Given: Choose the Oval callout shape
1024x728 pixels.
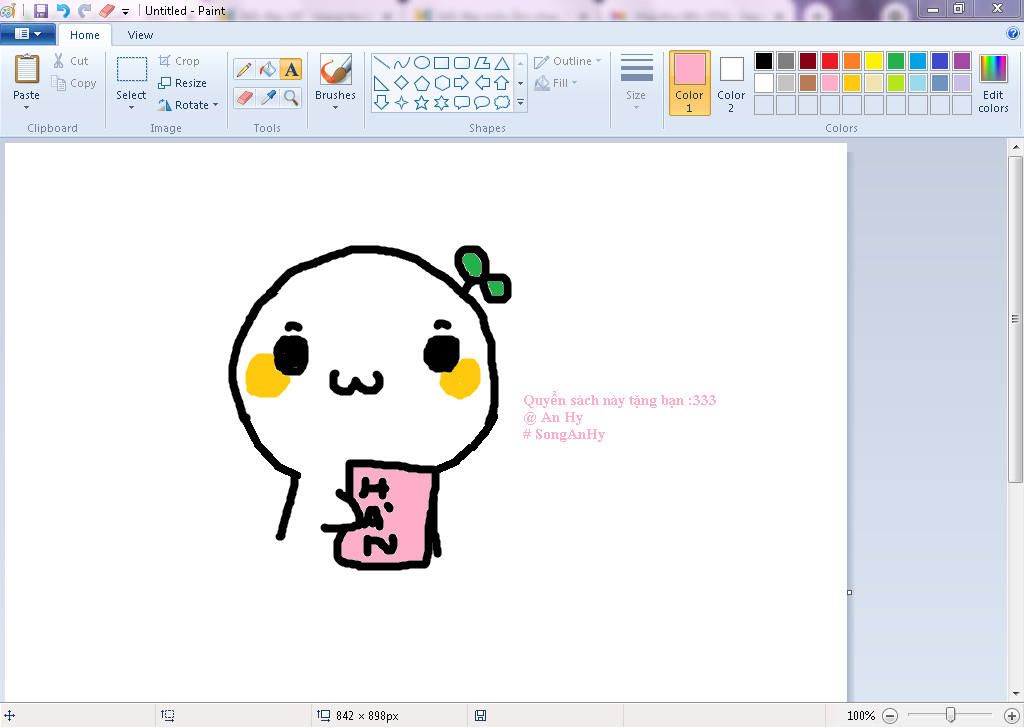Looking at the screenshot, I should [482, 103].
